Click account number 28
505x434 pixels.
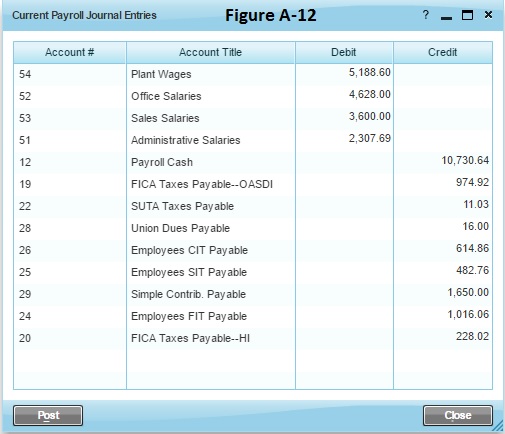click(x=25, y=228)
